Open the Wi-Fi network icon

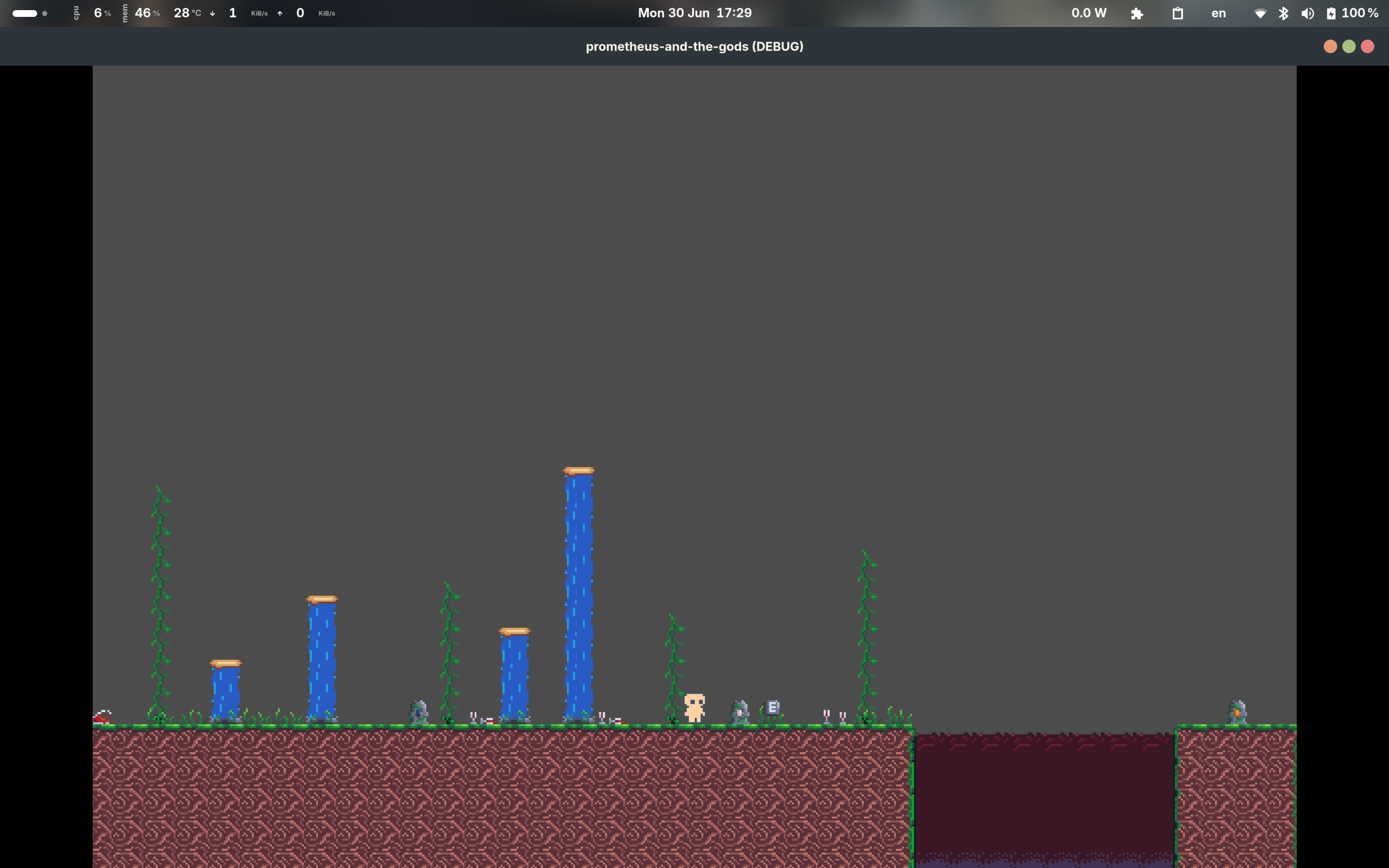(1261, 14)
